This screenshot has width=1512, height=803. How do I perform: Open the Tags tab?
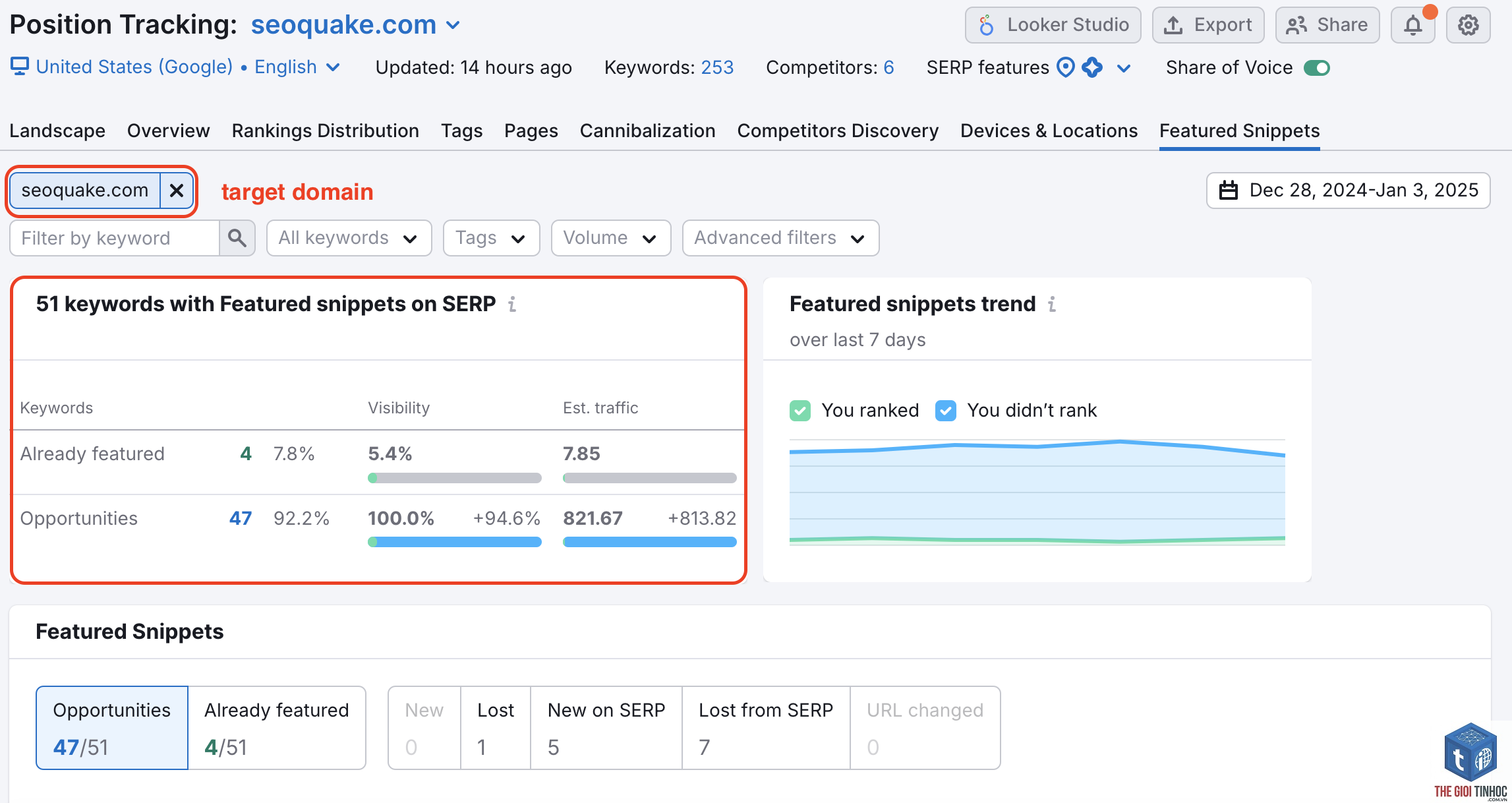(462, 131)
